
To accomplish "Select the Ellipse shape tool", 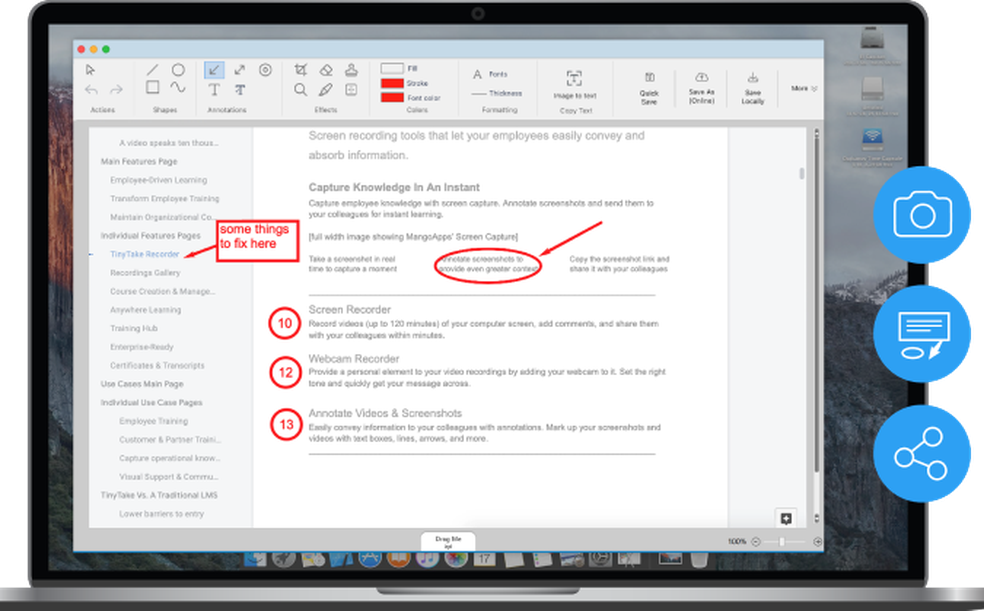I will click(178, 68).
